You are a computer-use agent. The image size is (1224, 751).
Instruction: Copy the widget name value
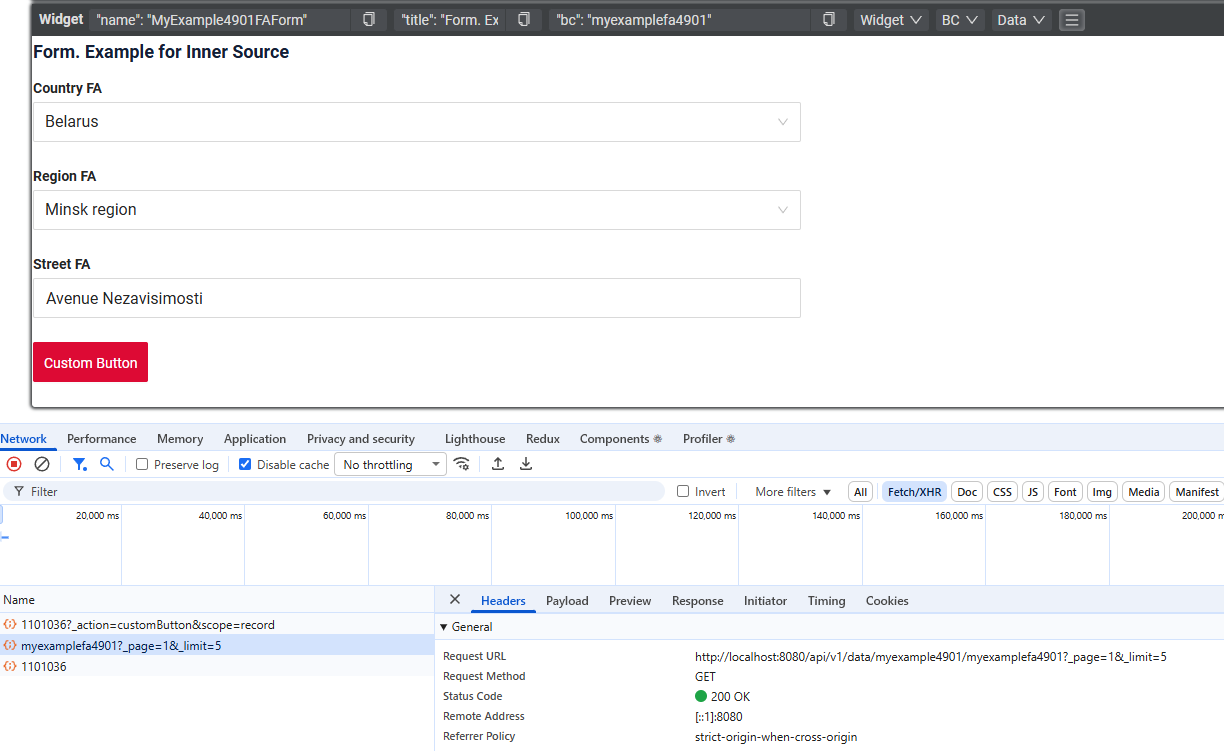coord(369,20)
